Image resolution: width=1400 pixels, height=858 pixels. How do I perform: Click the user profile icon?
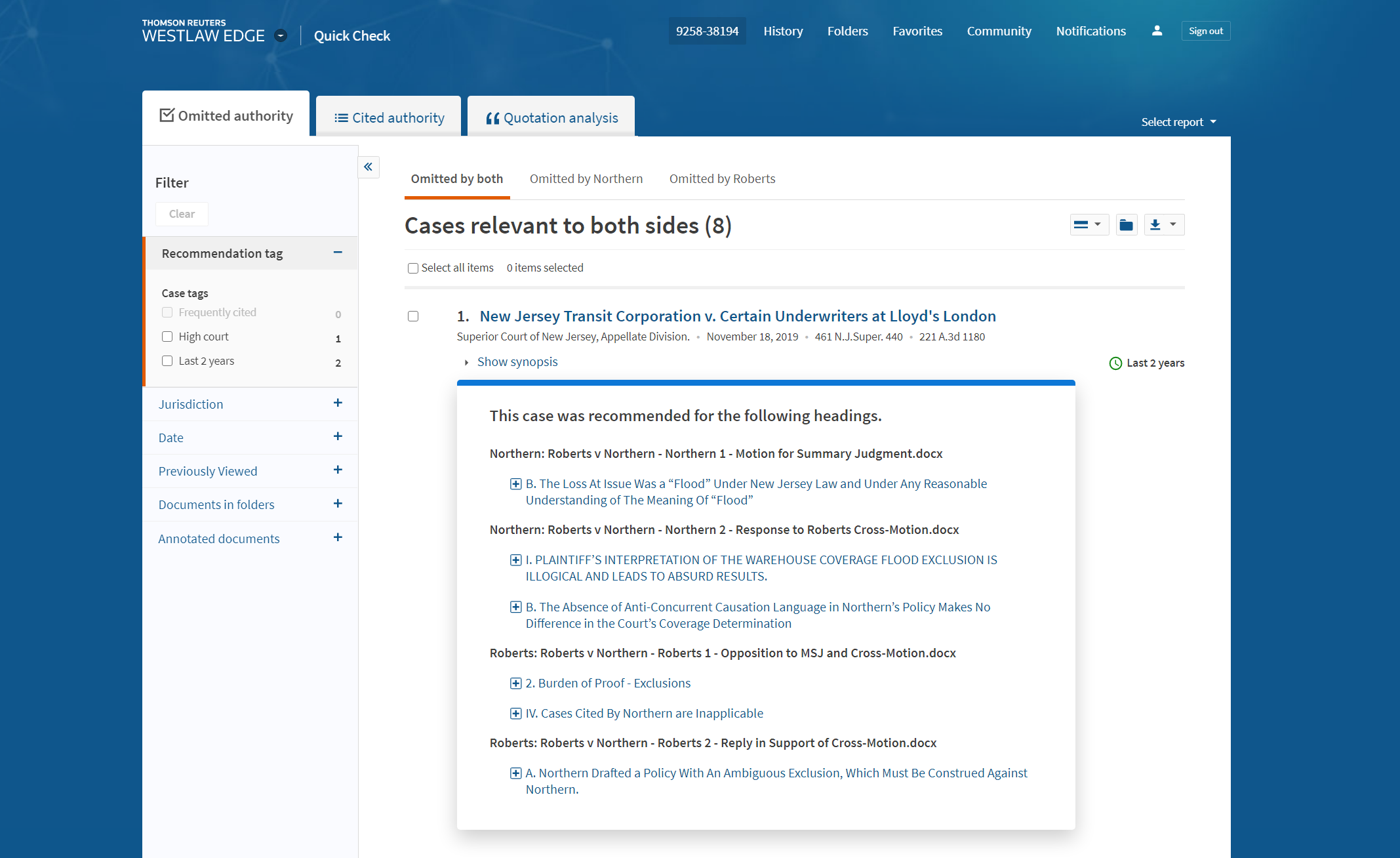click(1157, 31)
